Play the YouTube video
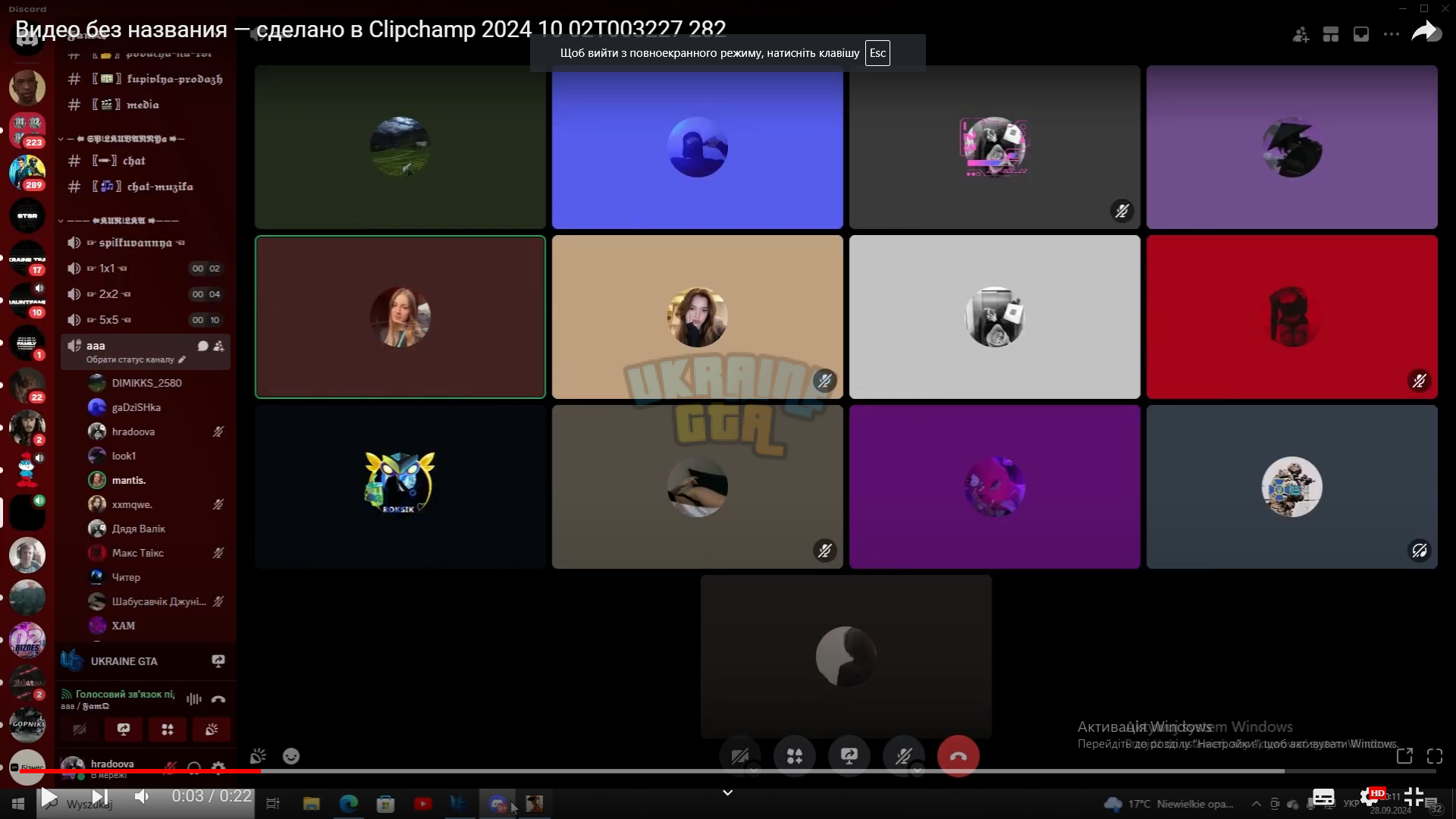 (49, 797)
